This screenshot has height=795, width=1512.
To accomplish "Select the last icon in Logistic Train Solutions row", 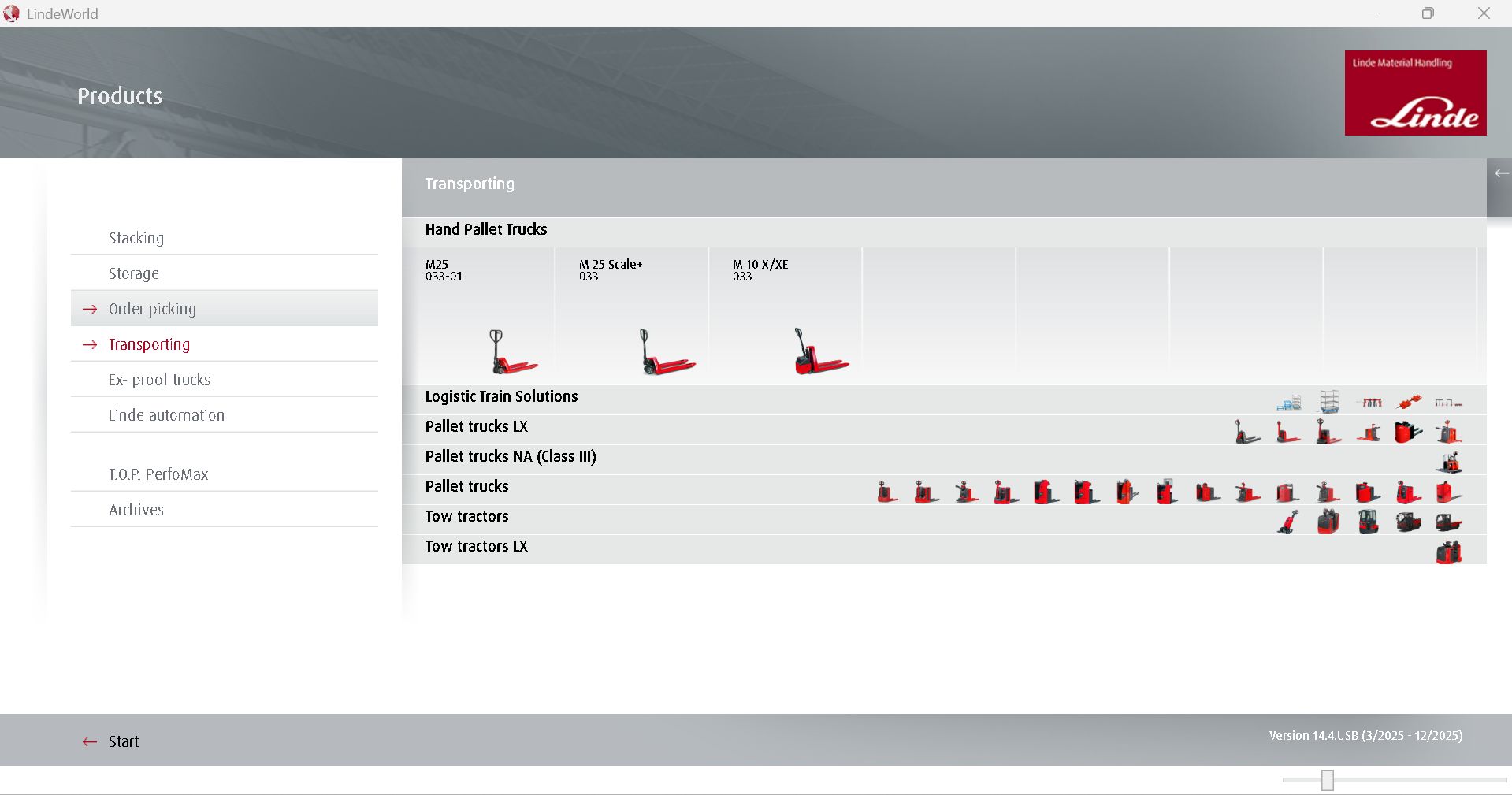I will (1448, 403).
